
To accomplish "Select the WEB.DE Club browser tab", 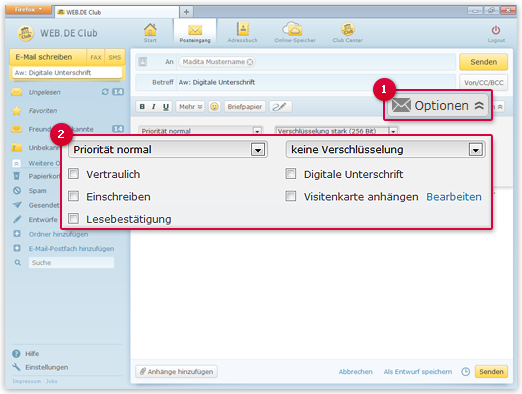I will [x=117, y=12].
